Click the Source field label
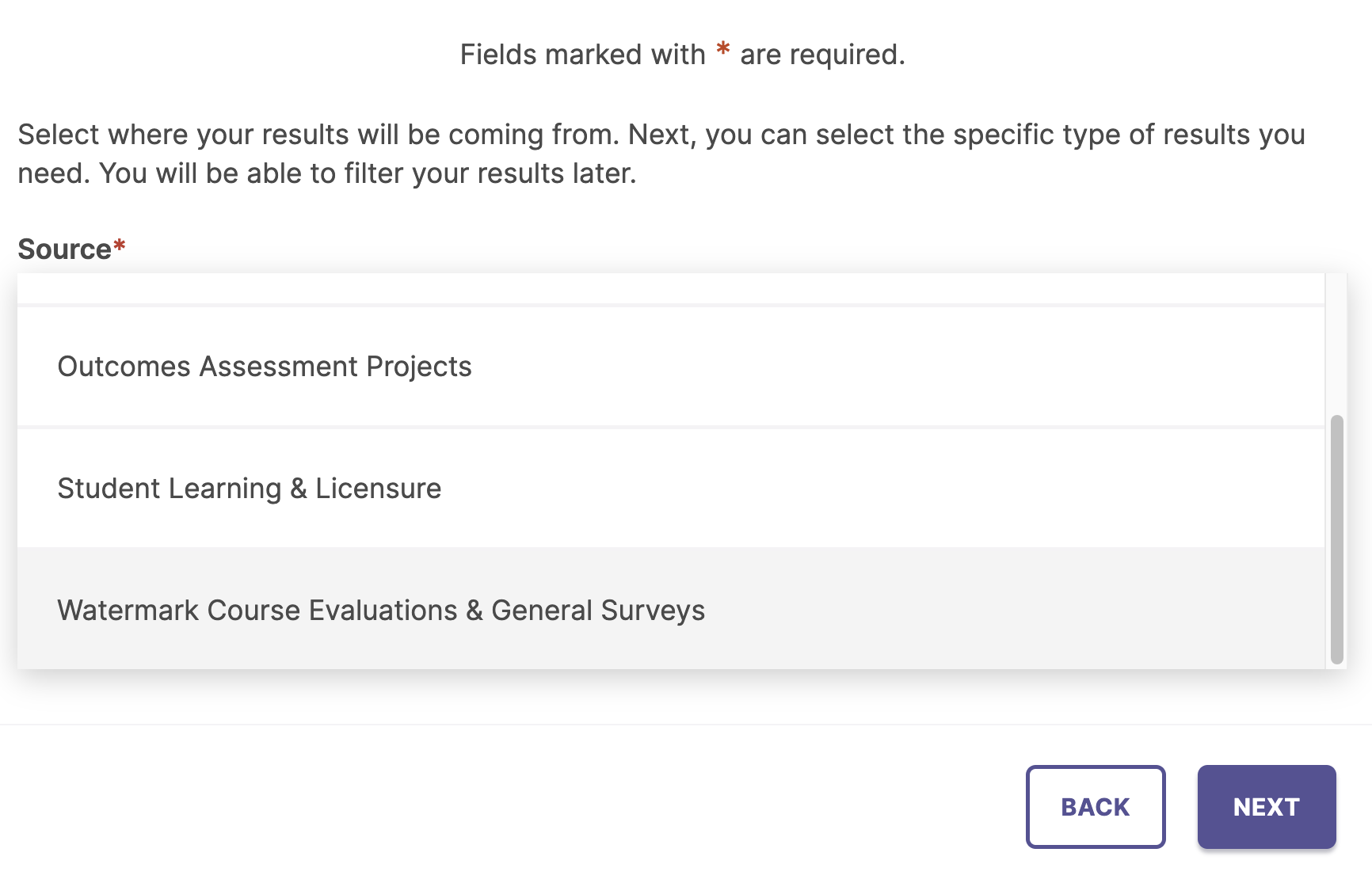 [64, 249]
